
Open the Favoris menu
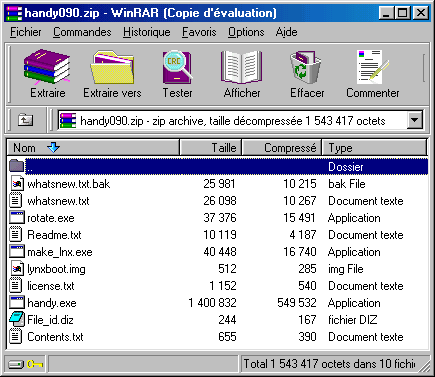(199, 32)
